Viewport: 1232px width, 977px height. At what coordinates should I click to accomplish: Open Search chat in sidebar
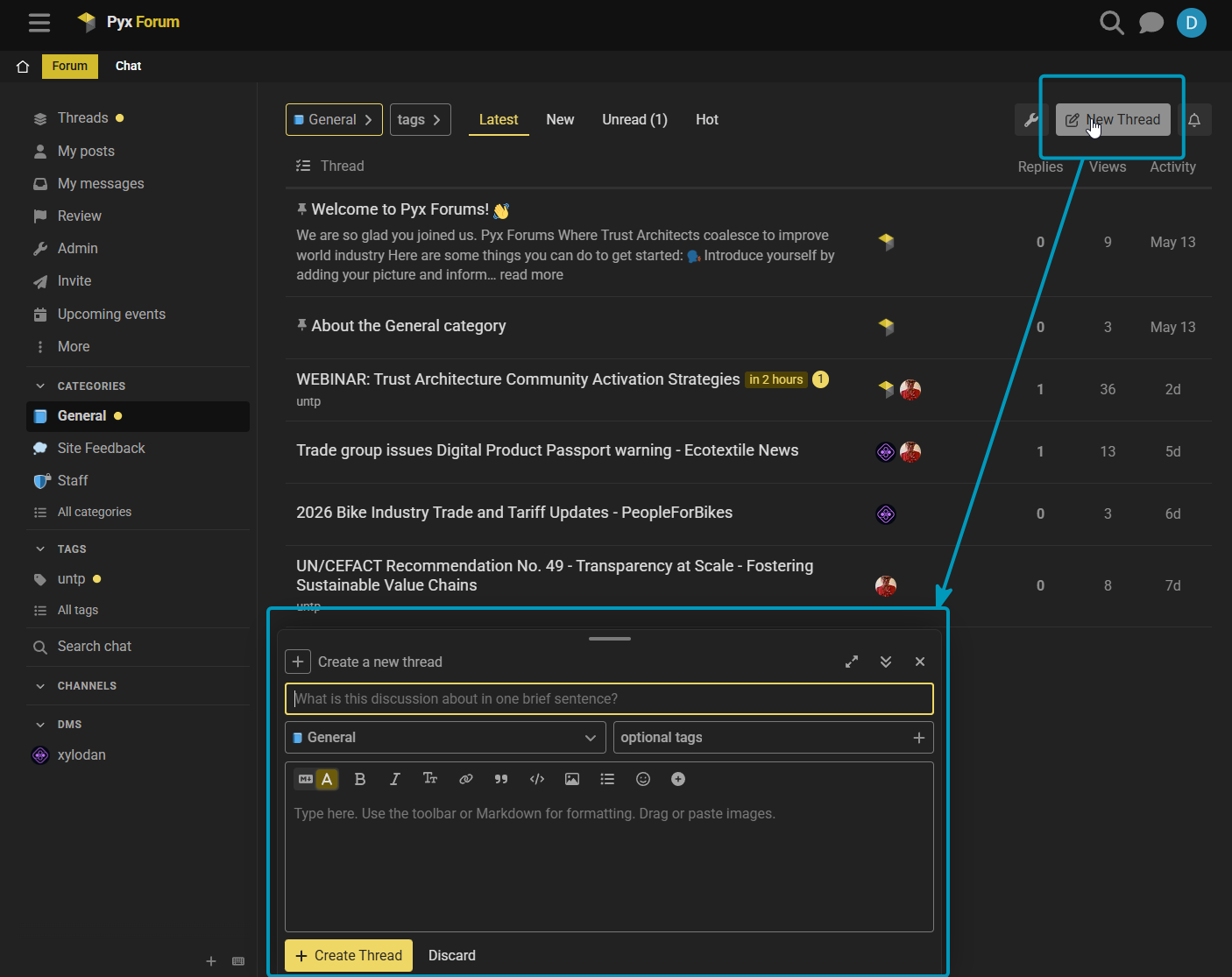(x=95, y=647)
